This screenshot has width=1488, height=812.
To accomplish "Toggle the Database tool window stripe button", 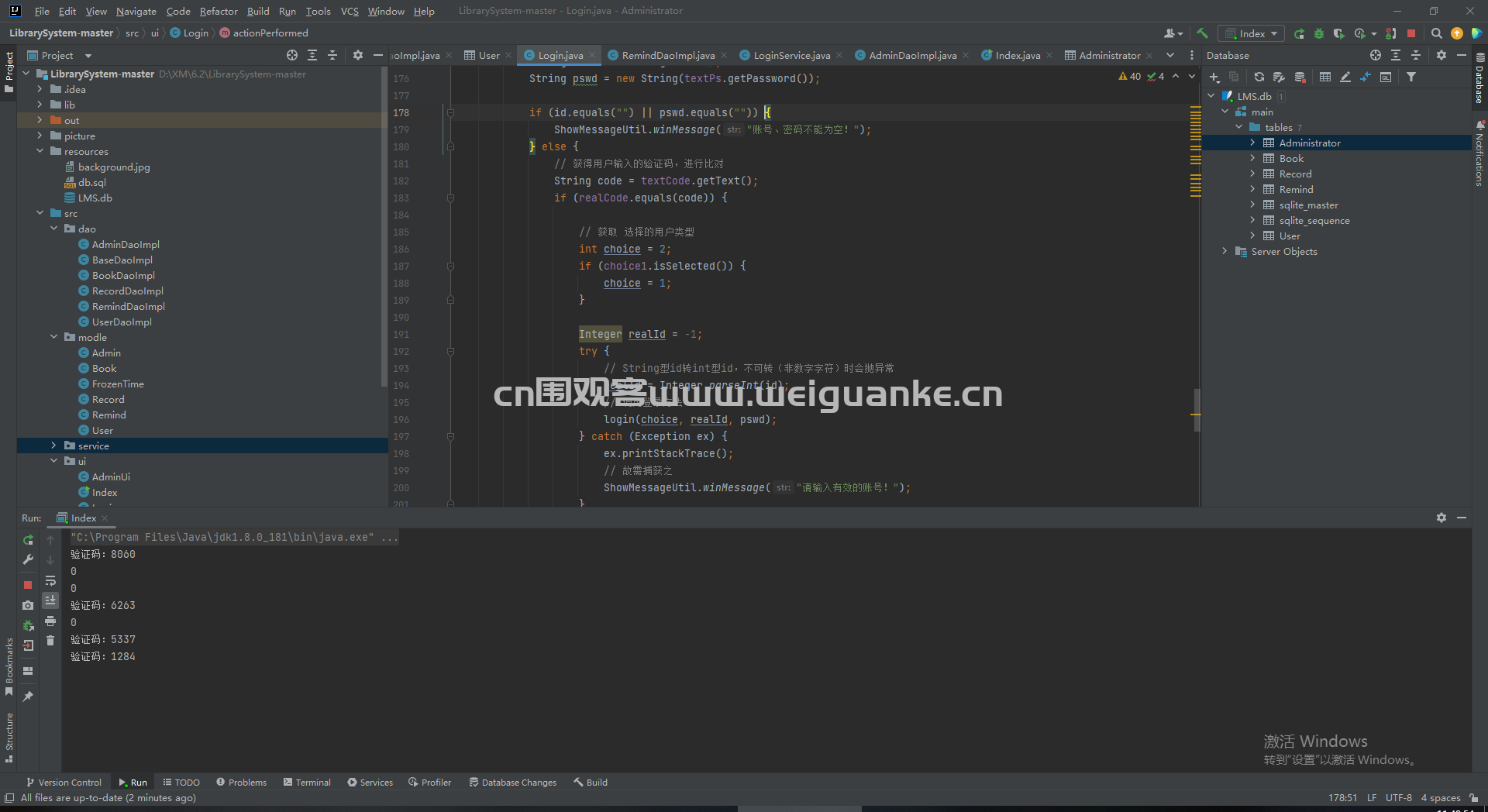I will click(1479, 78).
